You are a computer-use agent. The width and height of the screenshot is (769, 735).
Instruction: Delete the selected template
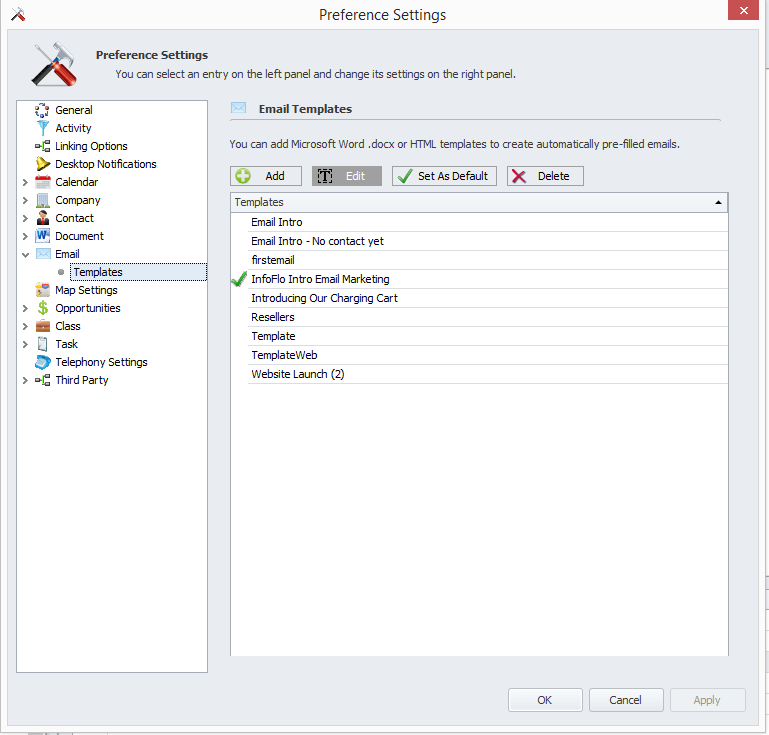[x=544, y=176]
